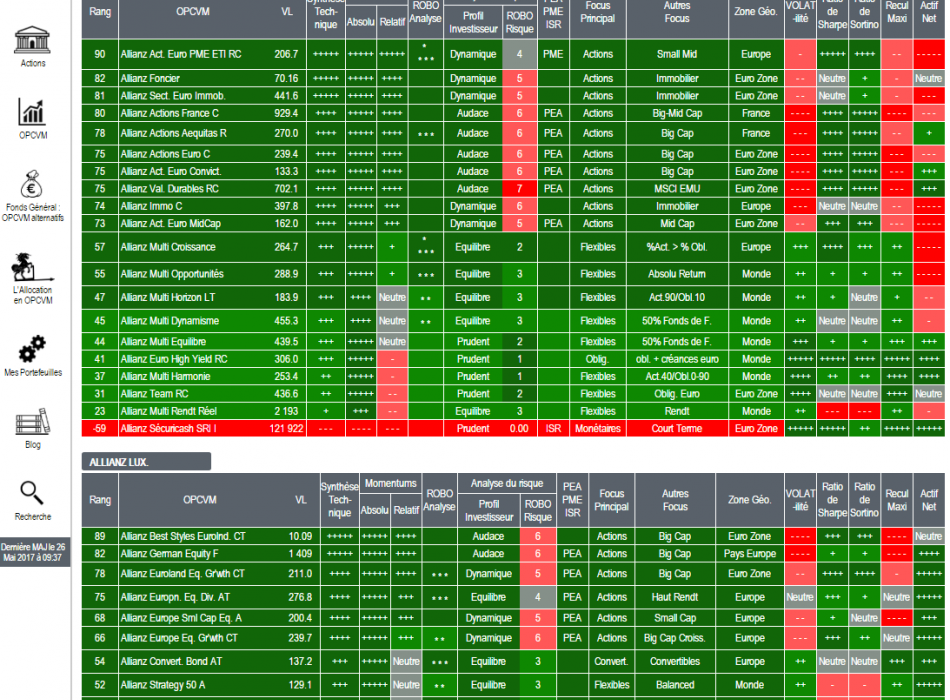Open Allianz Act. Euro Convict. fund
950x700 pixels.
pyautogui.click(x=171, y=172)
